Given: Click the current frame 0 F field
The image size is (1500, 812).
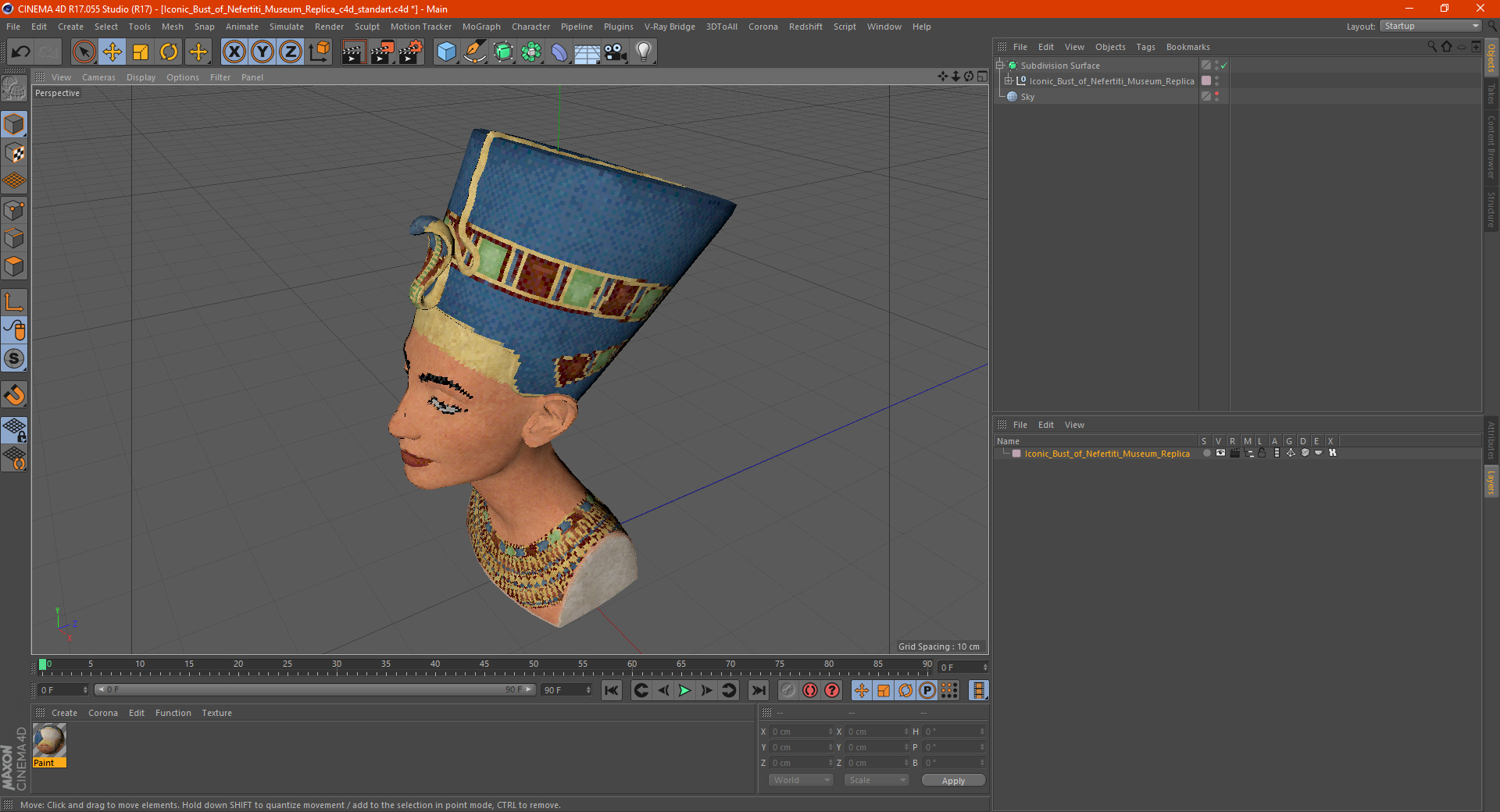Looking at the screenshot, I should 62,690.
